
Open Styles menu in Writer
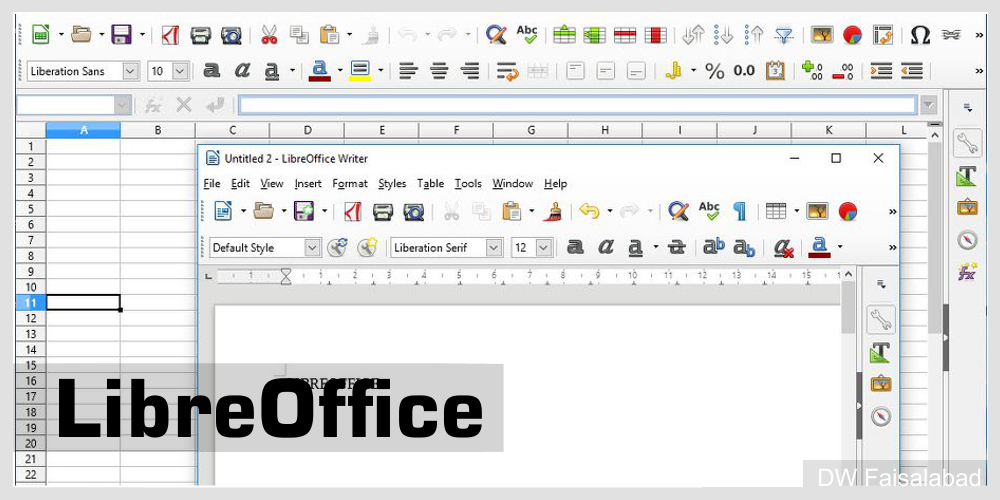coord(392,184)
